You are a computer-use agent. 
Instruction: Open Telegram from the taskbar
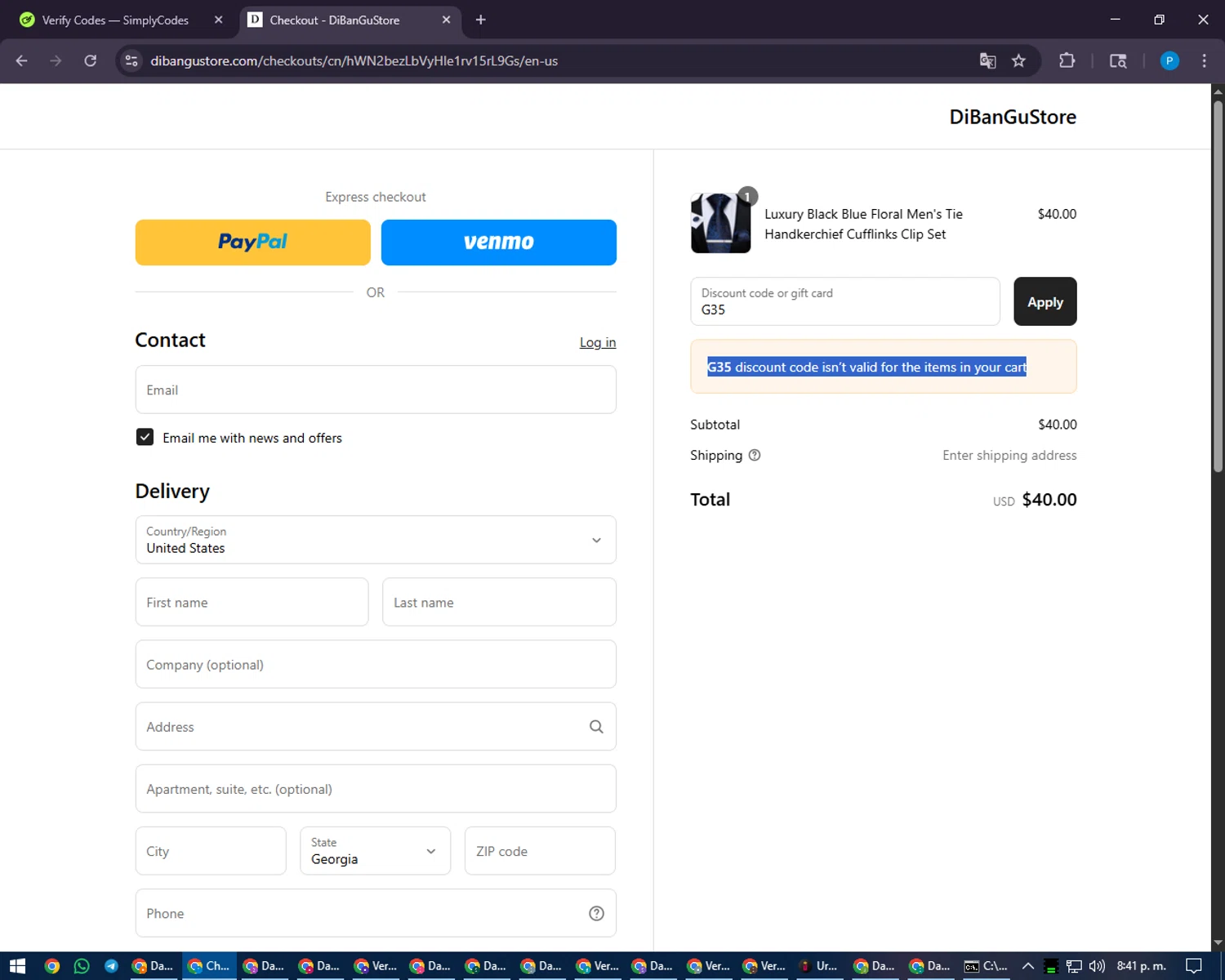pos(111,966)
